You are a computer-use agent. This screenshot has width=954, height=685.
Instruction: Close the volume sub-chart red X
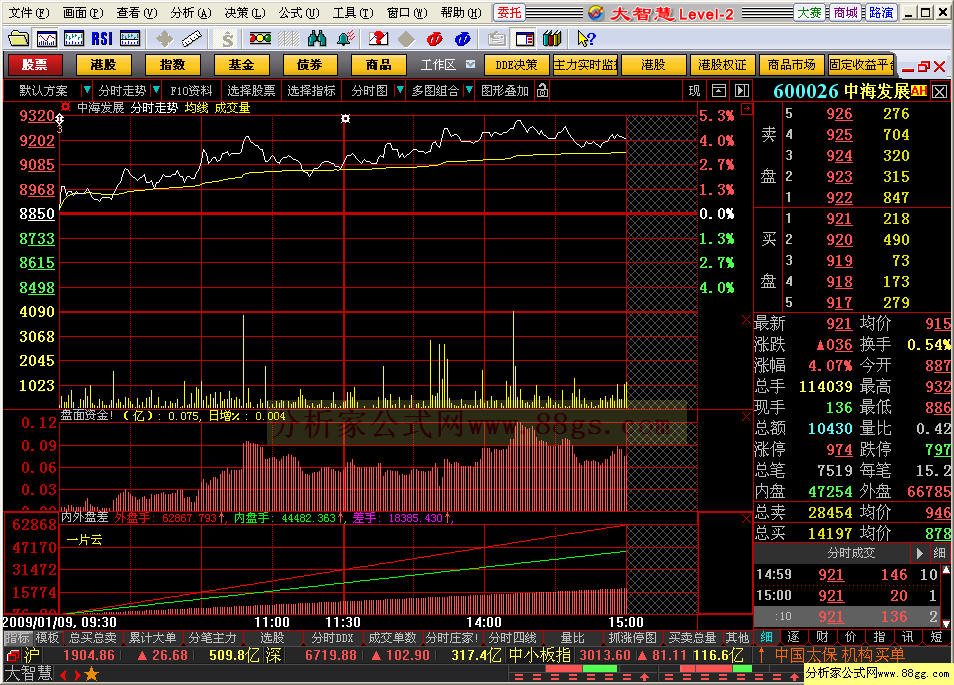click(747, 319)
